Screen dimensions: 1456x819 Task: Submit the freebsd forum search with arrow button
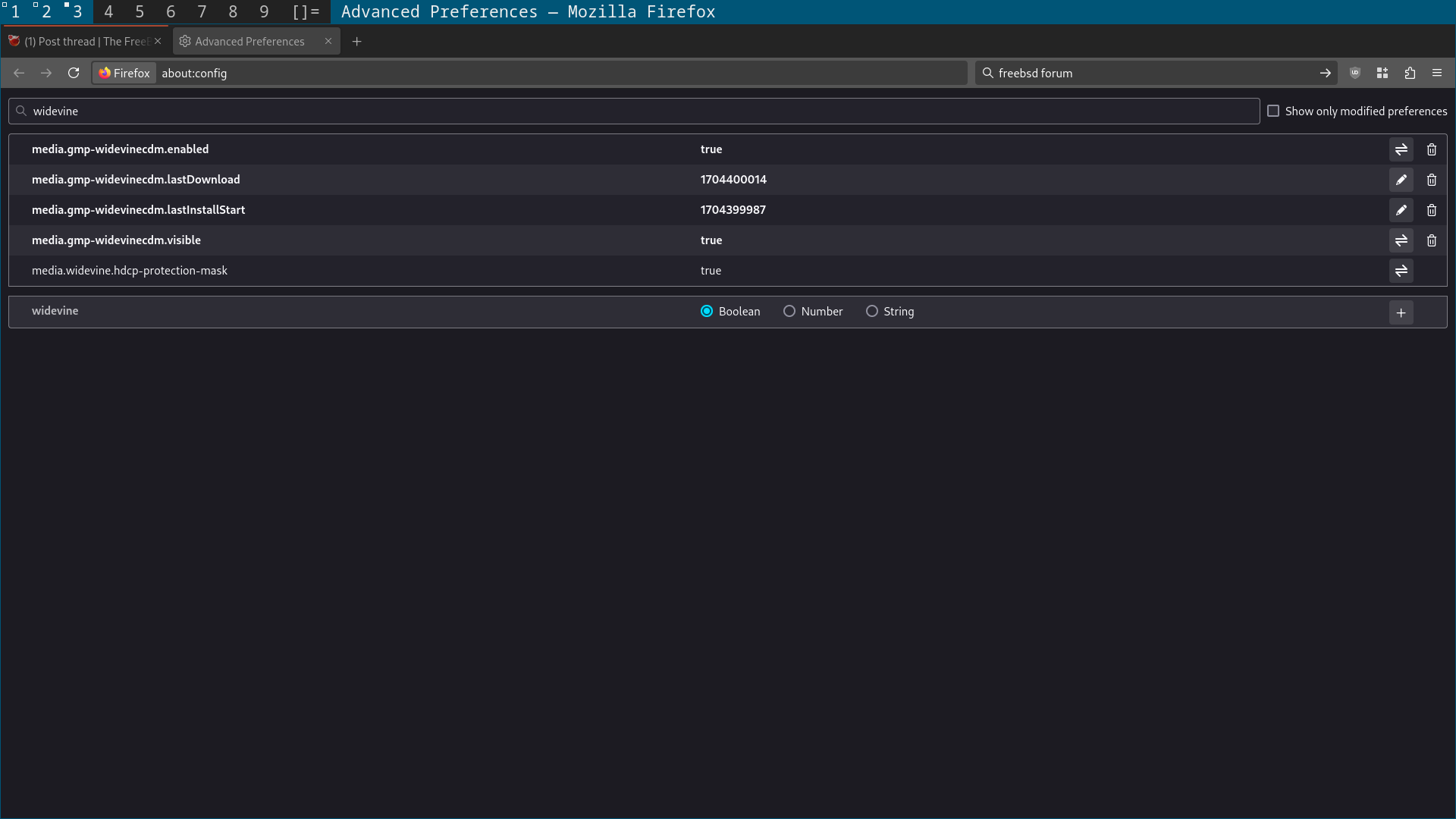point(1326,73)
